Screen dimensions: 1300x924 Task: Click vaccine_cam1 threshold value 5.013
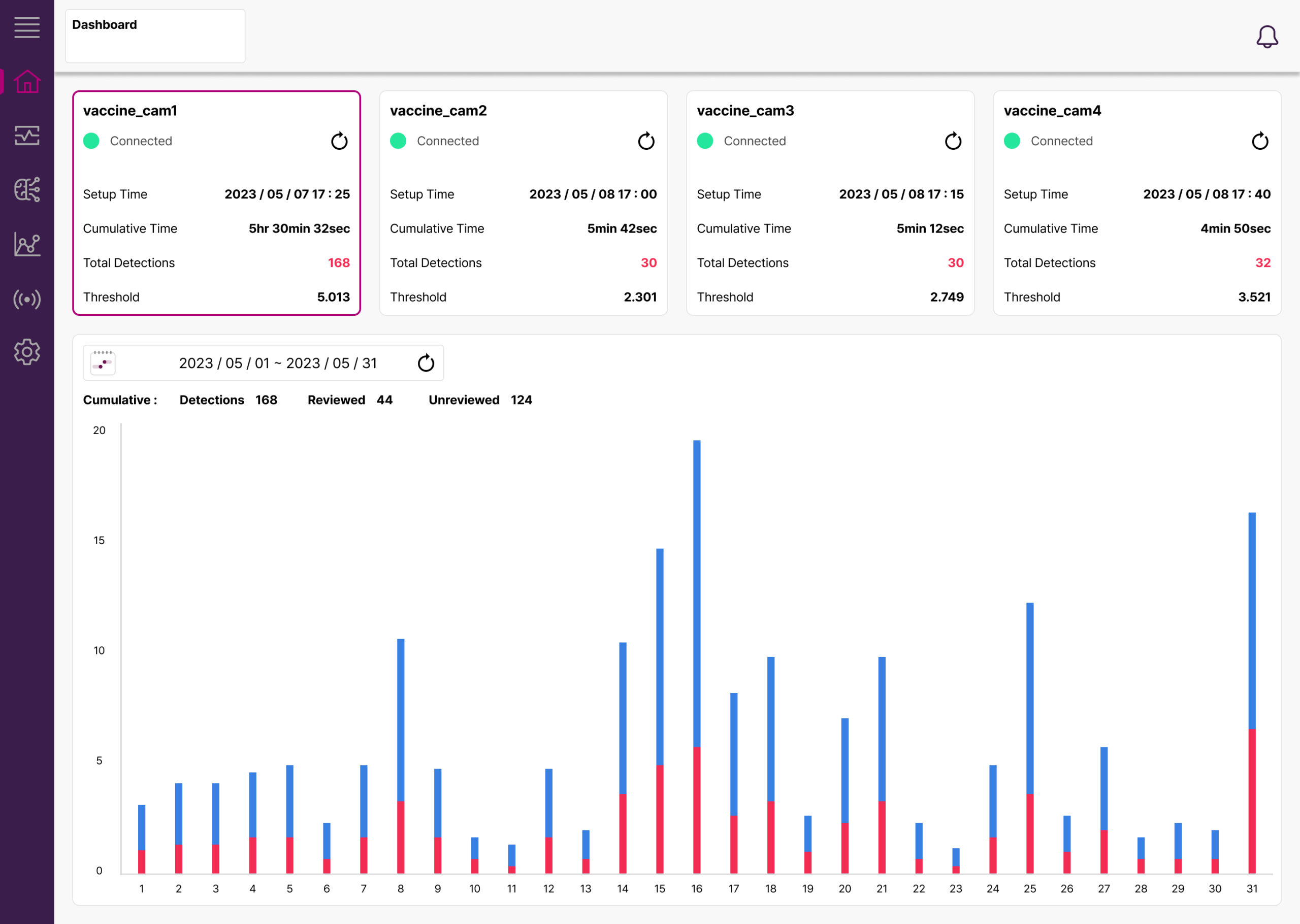pos(334,297)
